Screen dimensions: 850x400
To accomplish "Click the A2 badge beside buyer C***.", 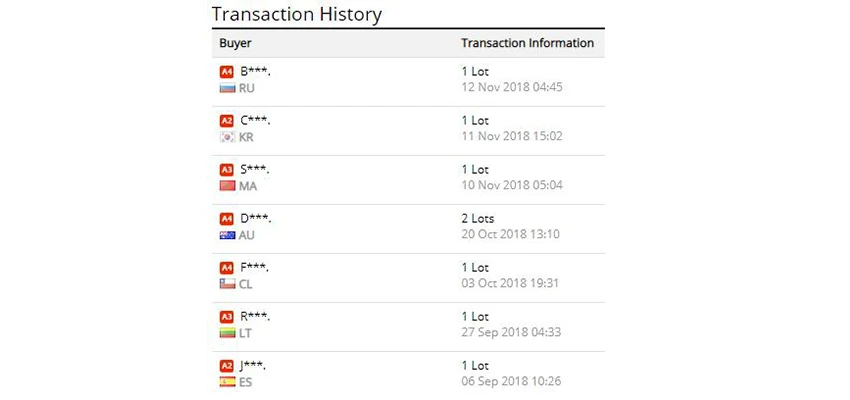I will (x=227, y=121).
